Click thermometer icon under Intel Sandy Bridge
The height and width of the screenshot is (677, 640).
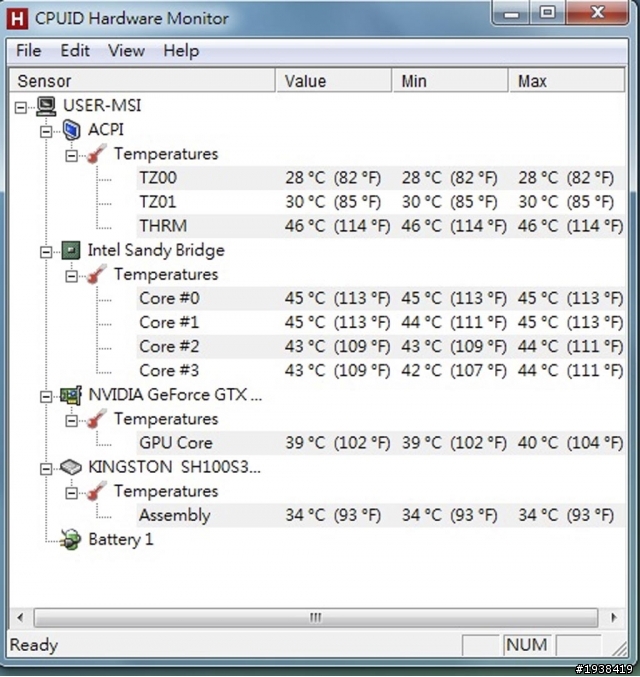97,275
